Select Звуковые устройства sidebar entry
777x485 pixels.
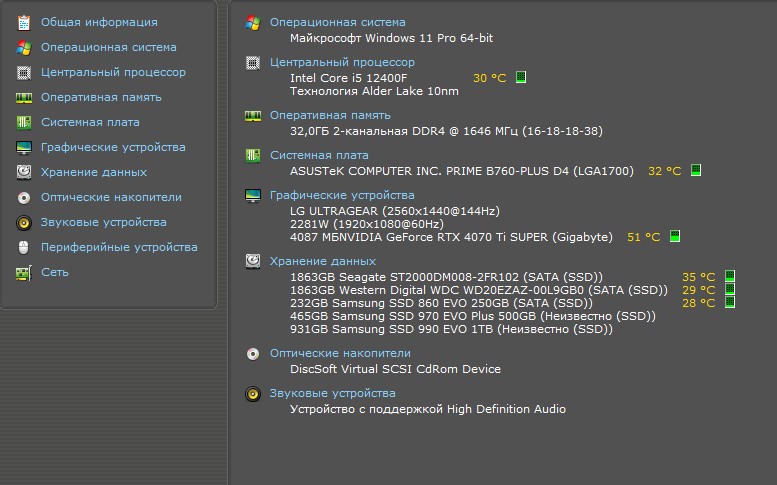coord(104,222)
